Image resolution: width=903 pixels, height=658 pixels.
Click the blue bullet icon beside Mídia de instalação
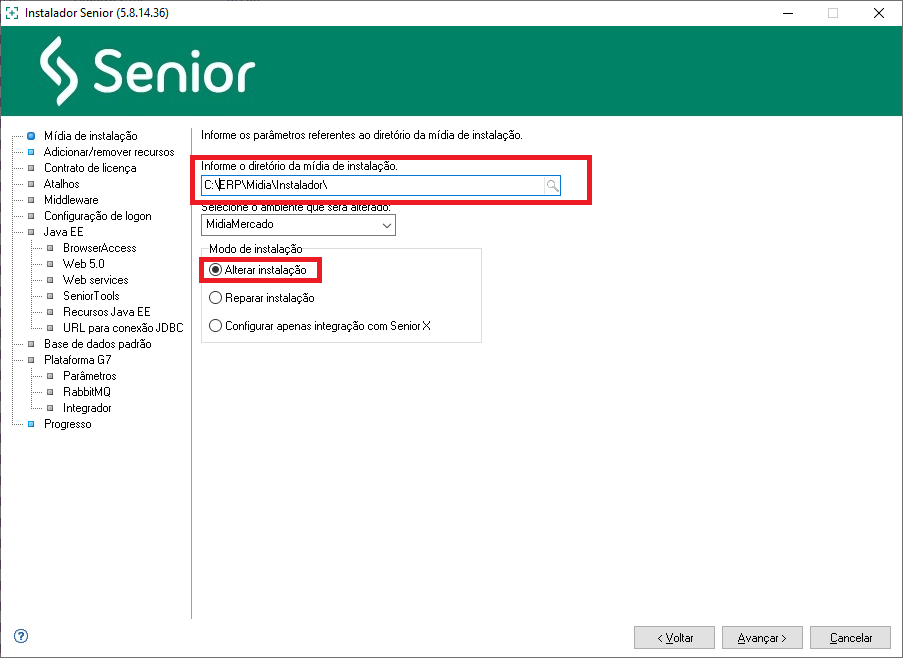[x=31, y=136]
